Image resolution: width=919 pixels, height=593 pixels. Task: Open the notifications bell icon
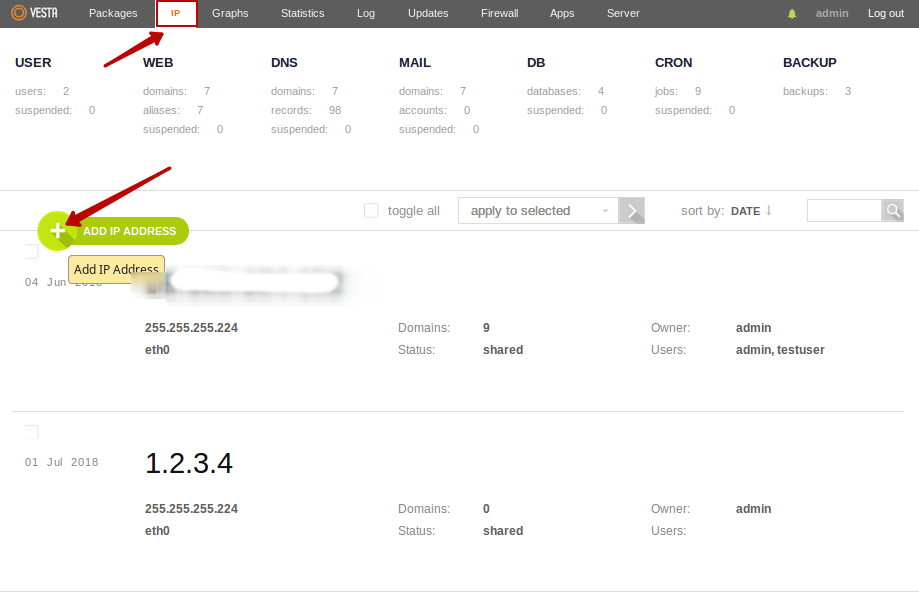coord(792,14)
